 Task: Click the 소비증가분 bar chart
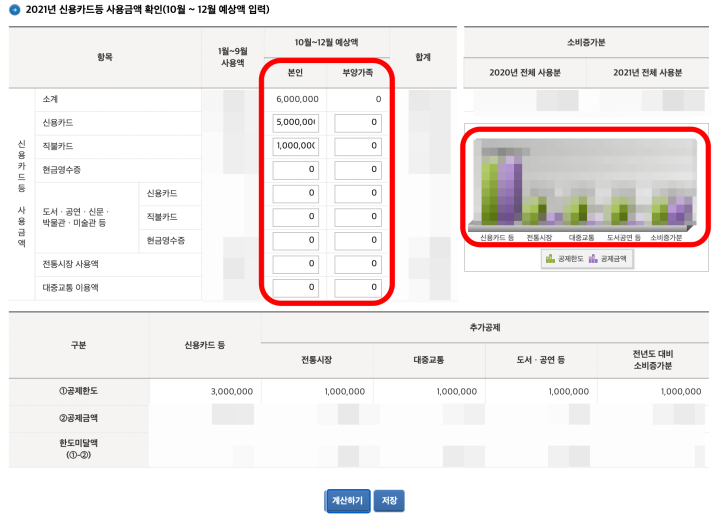tap(584, 186)
